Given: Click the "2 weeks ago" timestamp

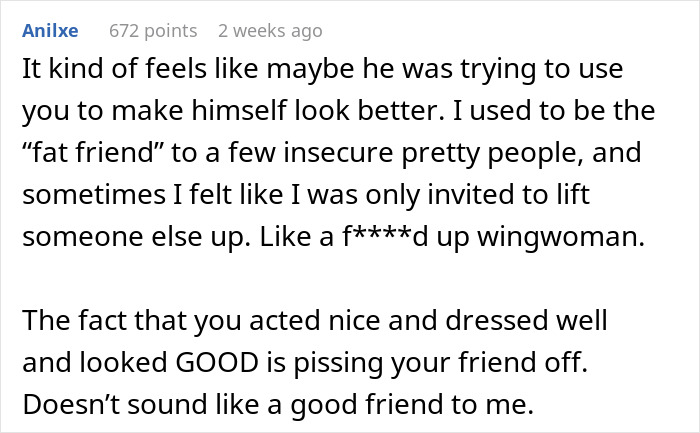Looking at the screenshot, I should click(263, 31).
